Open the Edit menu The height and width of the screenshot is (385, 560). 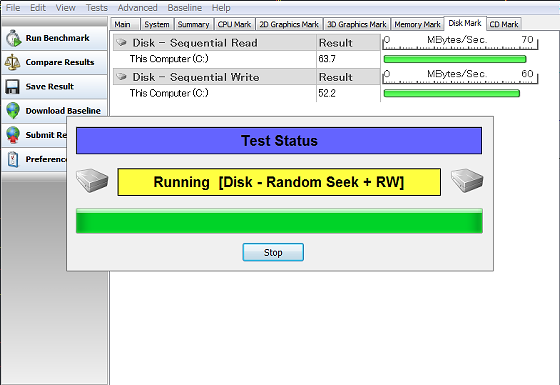[x=38, y=8]
